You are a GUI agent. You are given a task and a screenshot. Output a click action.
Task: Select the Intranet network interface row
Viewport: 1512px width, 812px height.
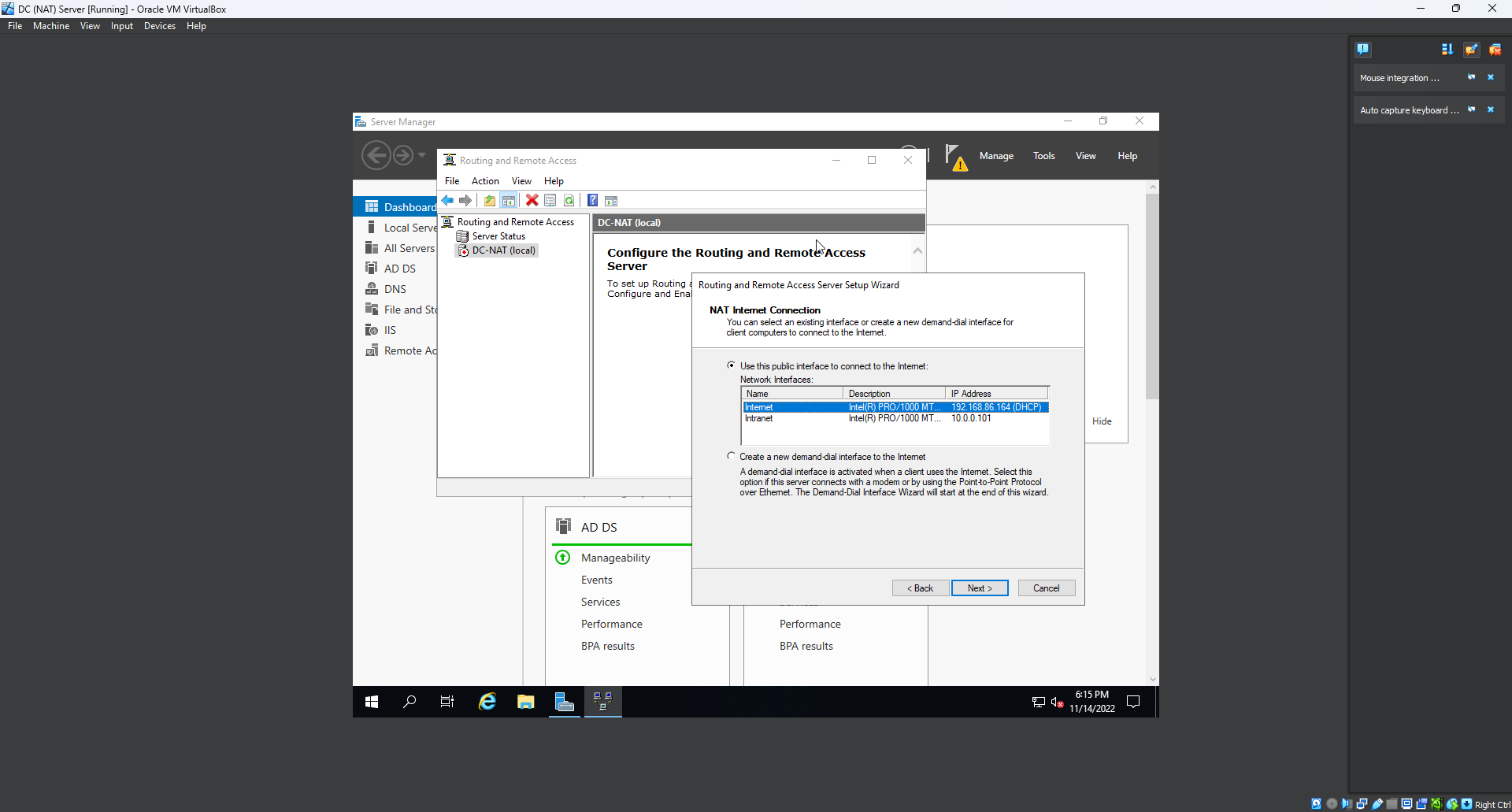coord(895,418)
